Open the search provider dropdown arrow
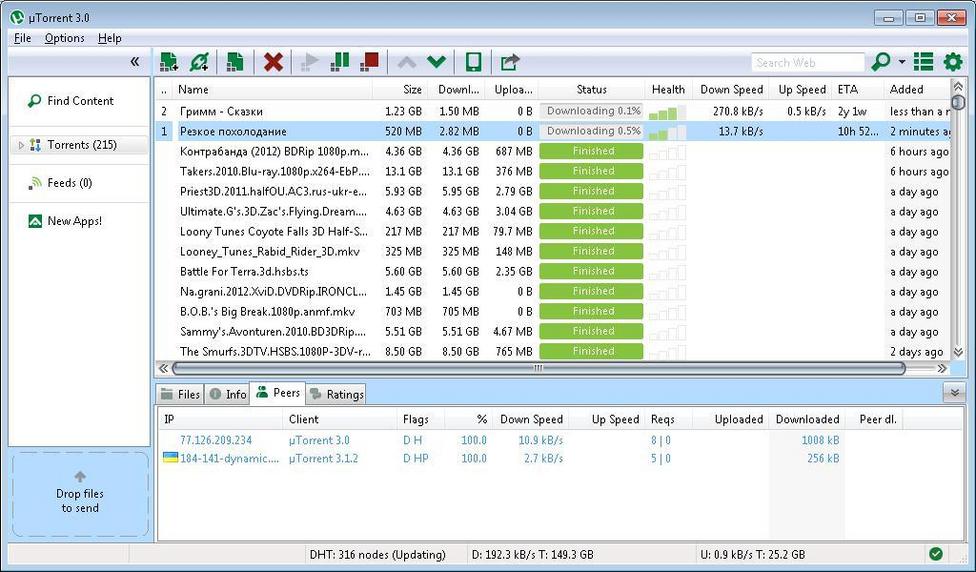Viewport: 976px width, 572px height. [x=902, y=62]
